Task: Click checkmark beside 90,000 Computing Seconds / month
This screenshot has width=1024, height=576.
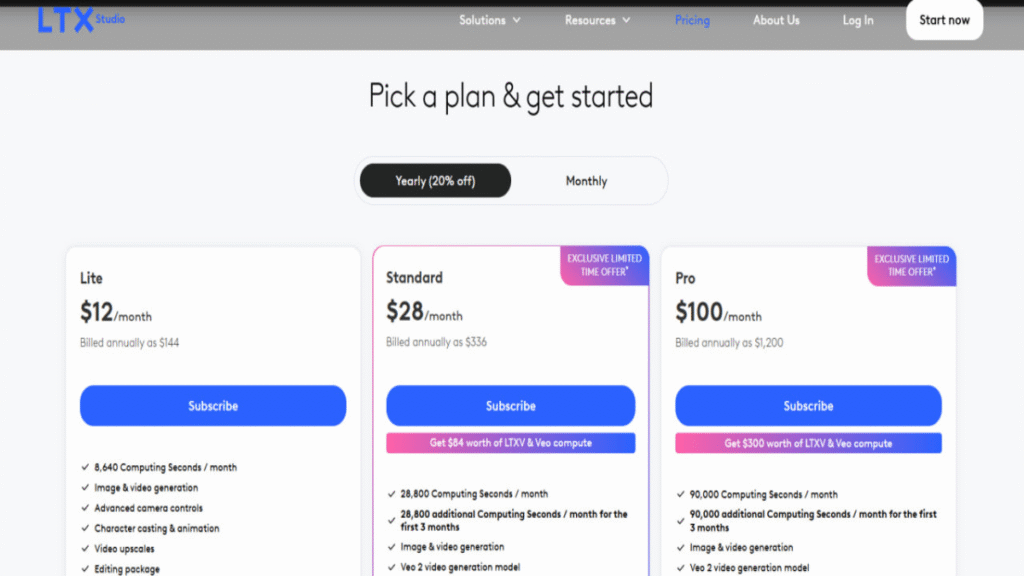Action: coord(680,494)
